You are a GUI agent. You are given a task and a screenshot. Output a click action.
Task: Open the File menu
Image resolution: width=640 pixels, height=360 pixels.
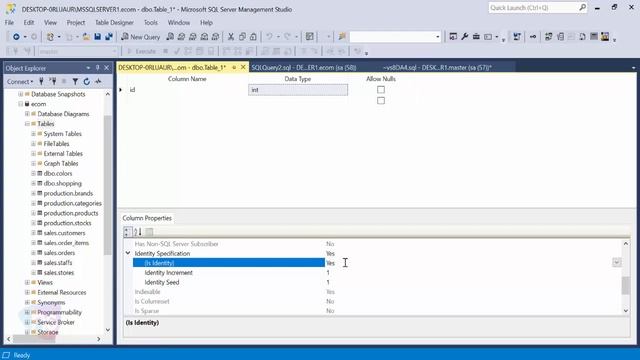click(9, 22)
